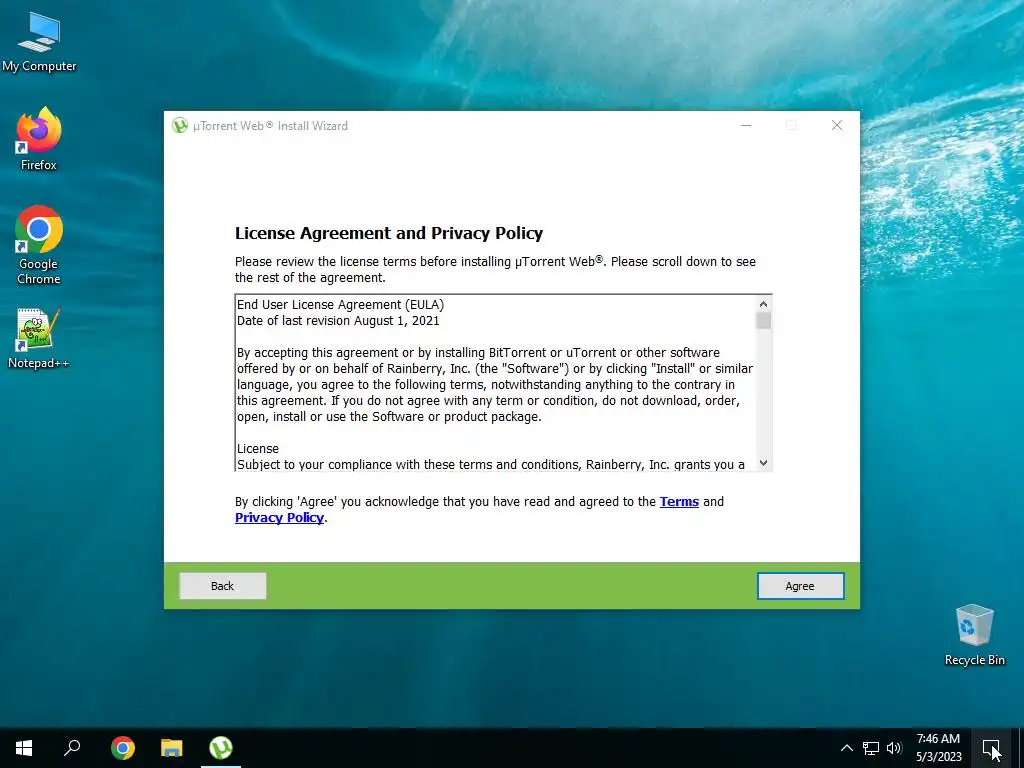Click uTorrent logo in wizard title bar
This screenshot has height=768, width=1024.
180,125
